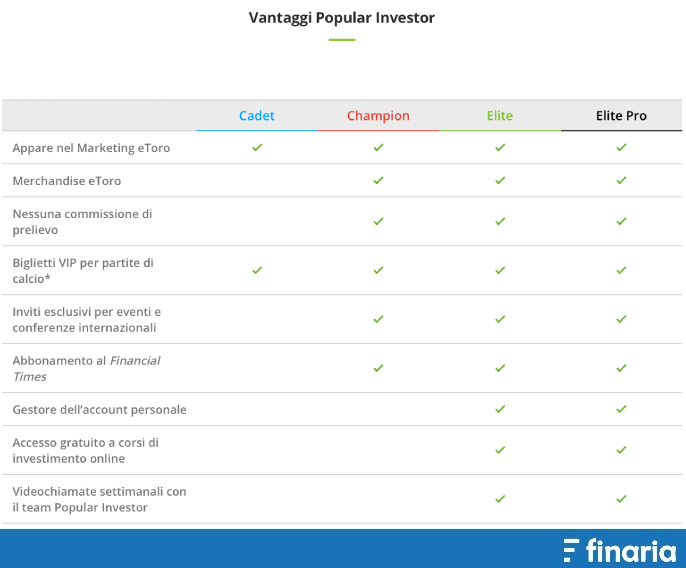Click the finaria logo in the footer

click(620, 550)
